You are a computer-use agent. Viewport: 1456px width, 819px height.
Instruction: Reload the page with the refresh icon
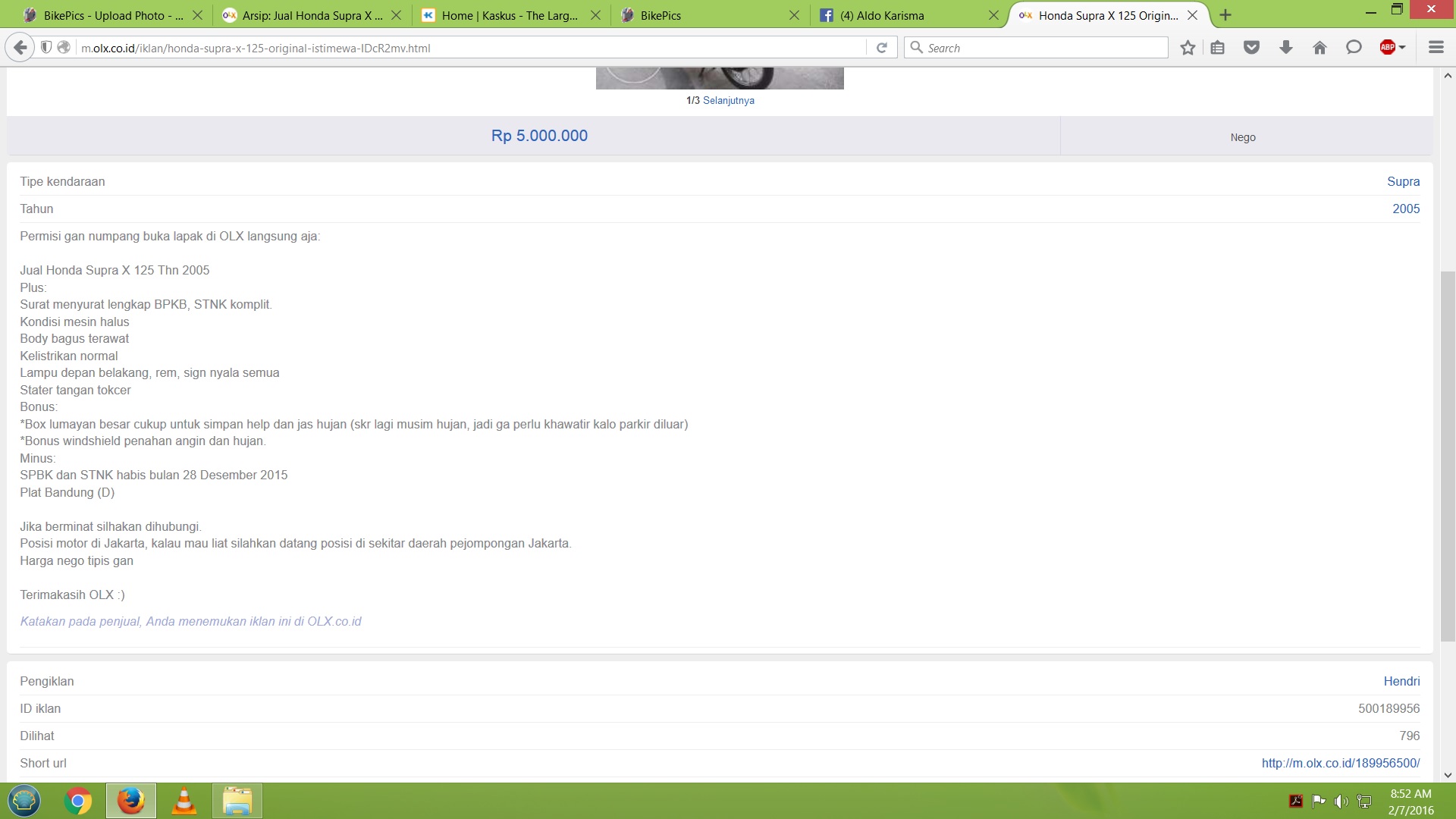point(882,48)
